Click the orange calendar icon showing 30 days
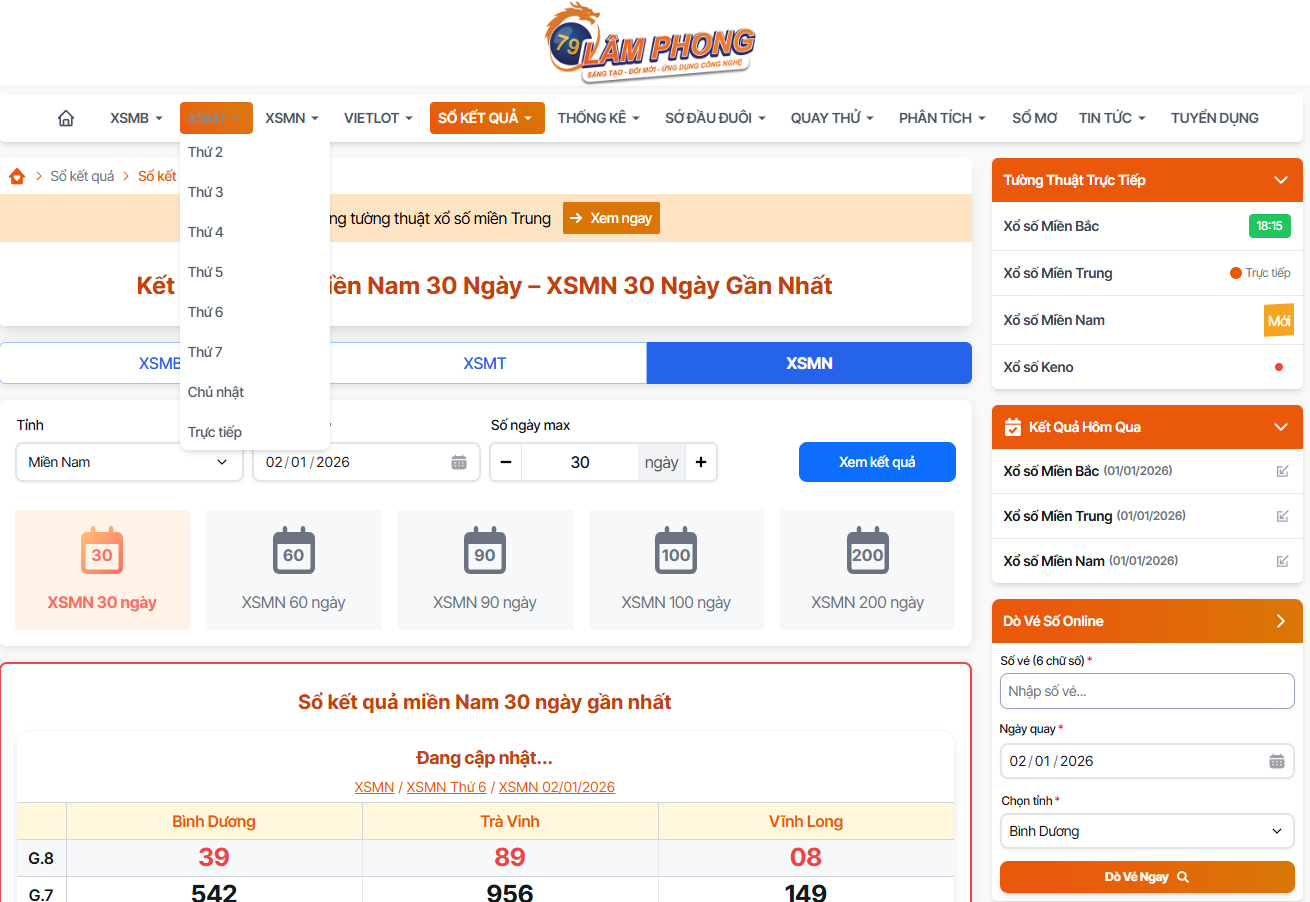 pyautogui.click(x=101, y=550)
